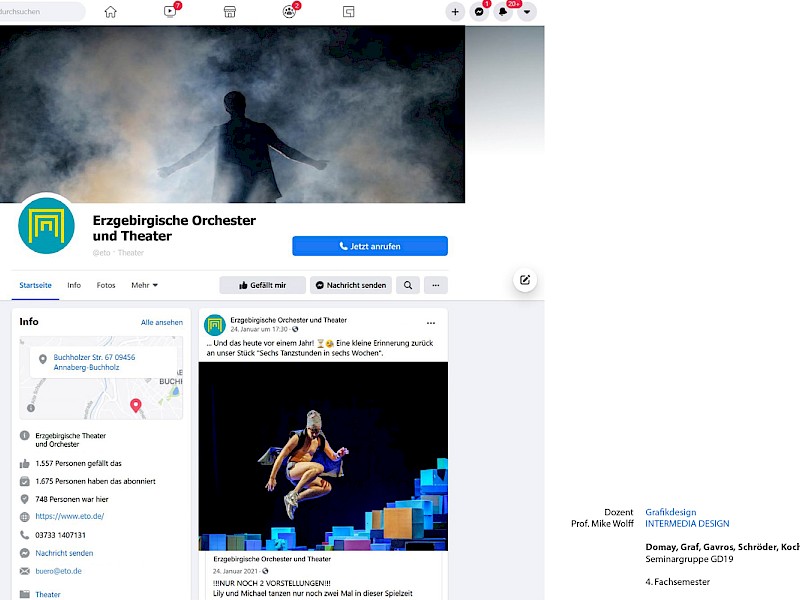Click the Grafikdesign text on the right
Screen dimensions: 800x600
tap(670, 512)
